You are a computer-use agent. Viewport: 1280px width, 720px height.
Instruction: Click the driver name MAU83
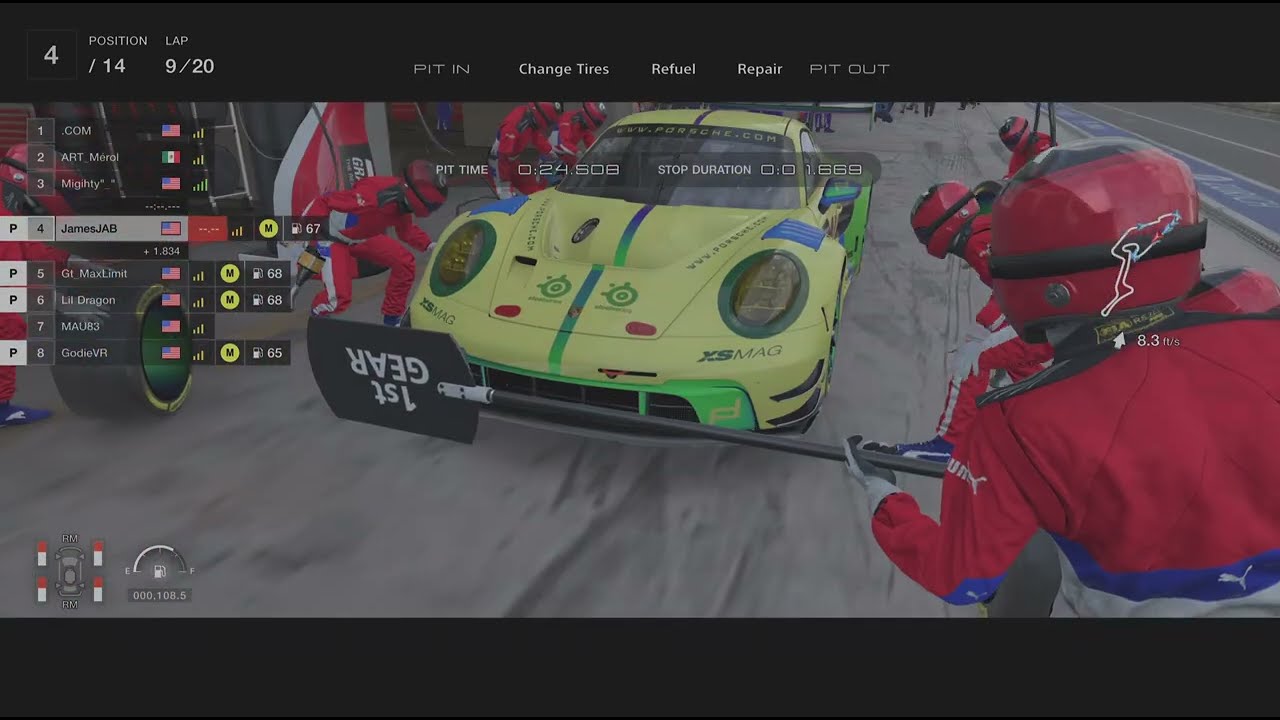(x=80, y=326)
